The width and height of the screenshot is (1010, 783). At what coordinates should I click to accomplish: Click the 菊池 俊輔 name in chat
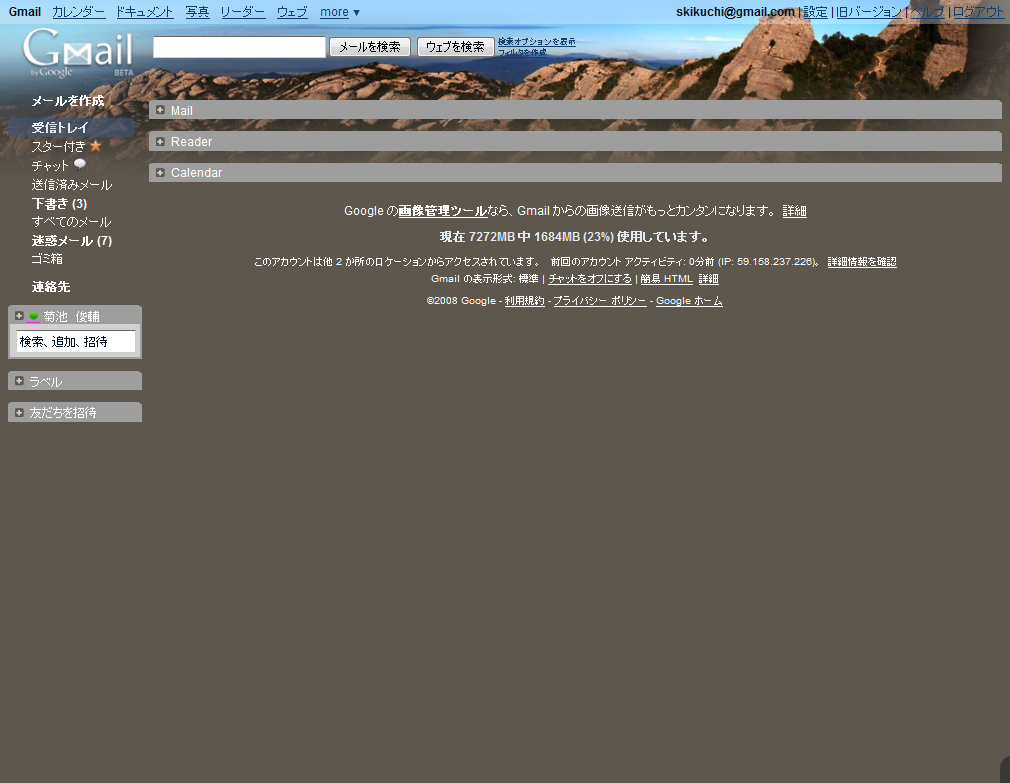[x=71, y=316]
